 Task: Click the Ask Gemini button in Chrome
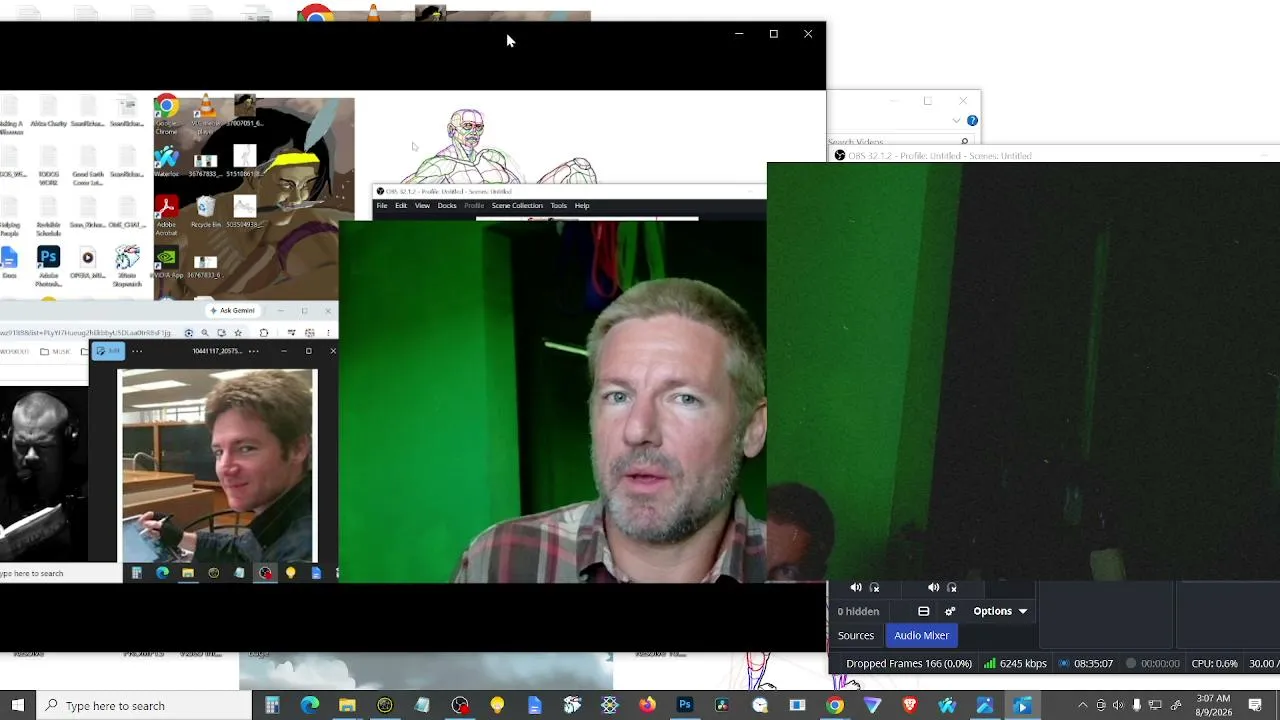point(232,310)
